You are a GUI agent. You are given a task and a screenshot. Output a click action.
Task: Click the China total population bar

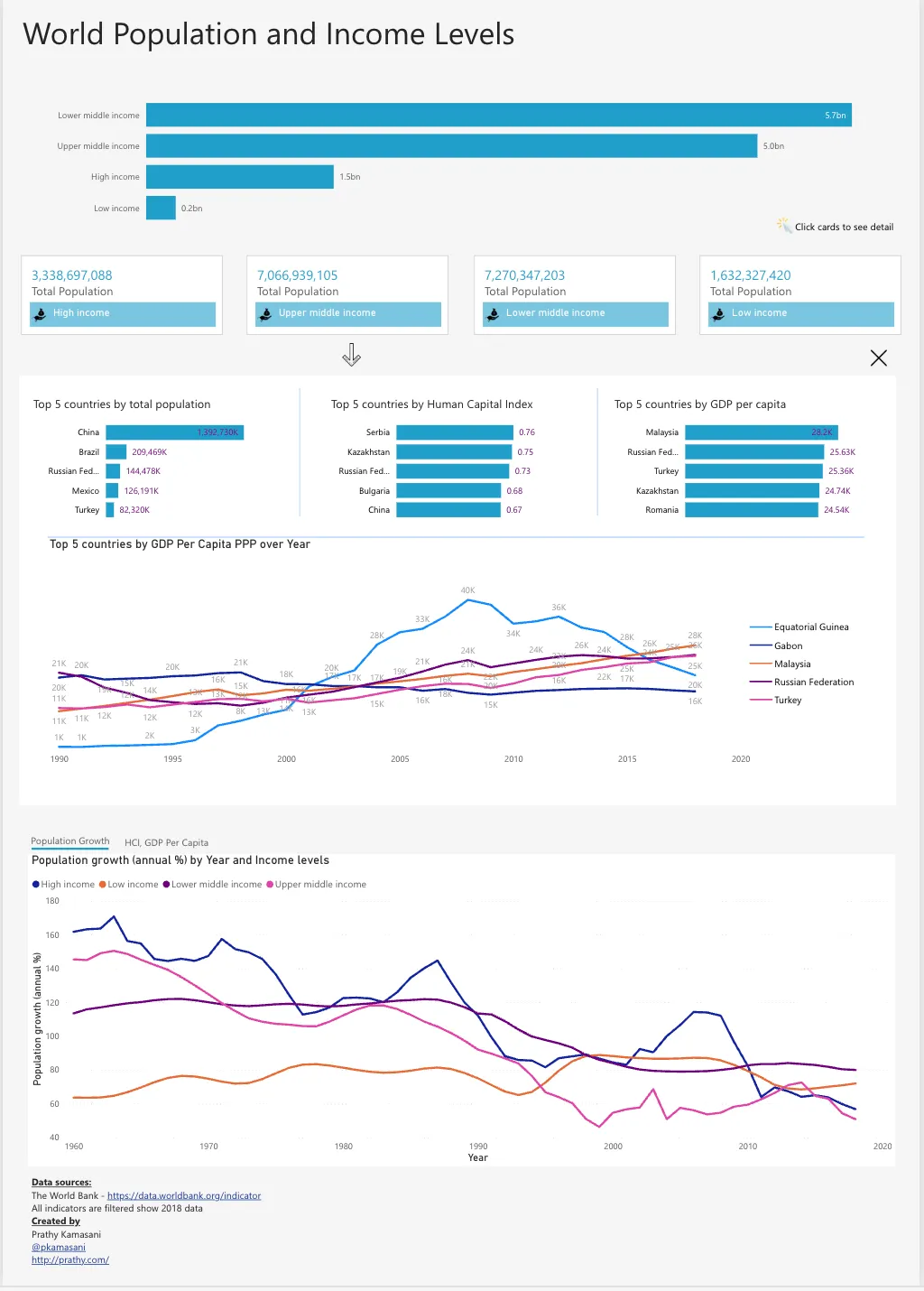(175, 432)
